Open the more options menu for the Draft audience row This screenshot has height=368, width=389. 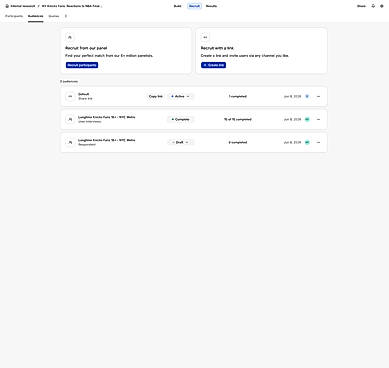click(x=318, y=142)
